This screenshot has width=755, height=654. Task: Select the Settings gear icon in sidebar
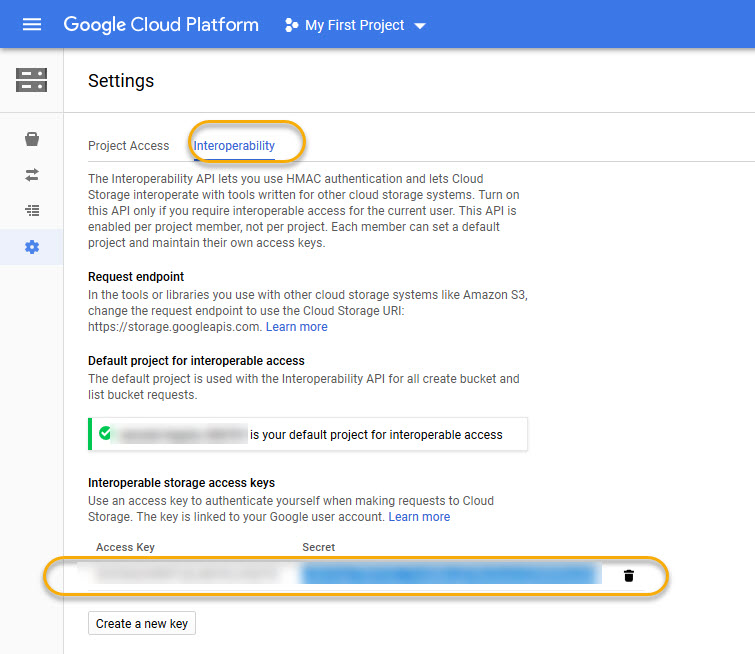(32, 247)
